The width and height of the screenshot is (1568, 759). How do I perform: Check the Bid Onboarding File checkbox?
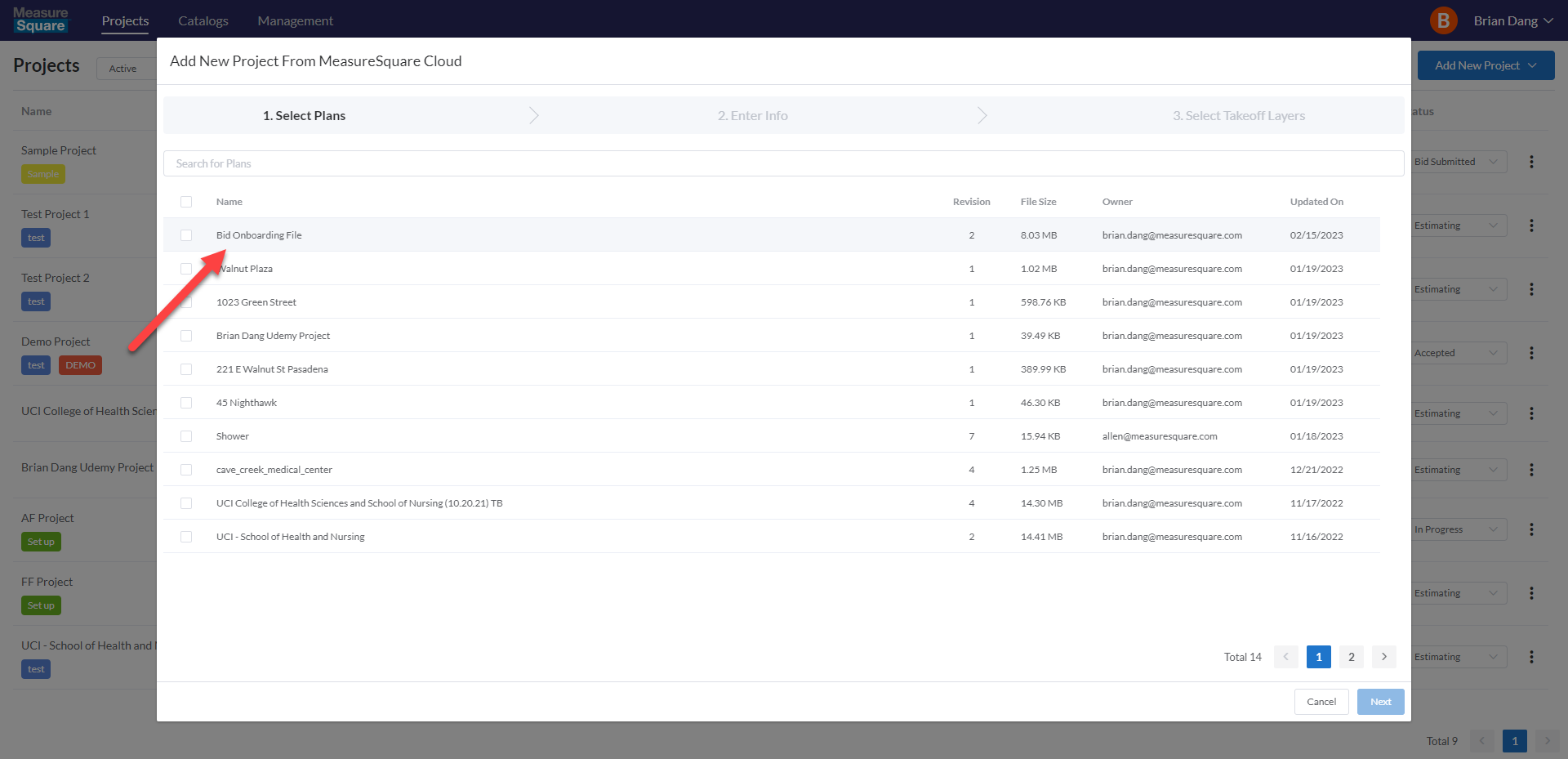click(186, 235)
